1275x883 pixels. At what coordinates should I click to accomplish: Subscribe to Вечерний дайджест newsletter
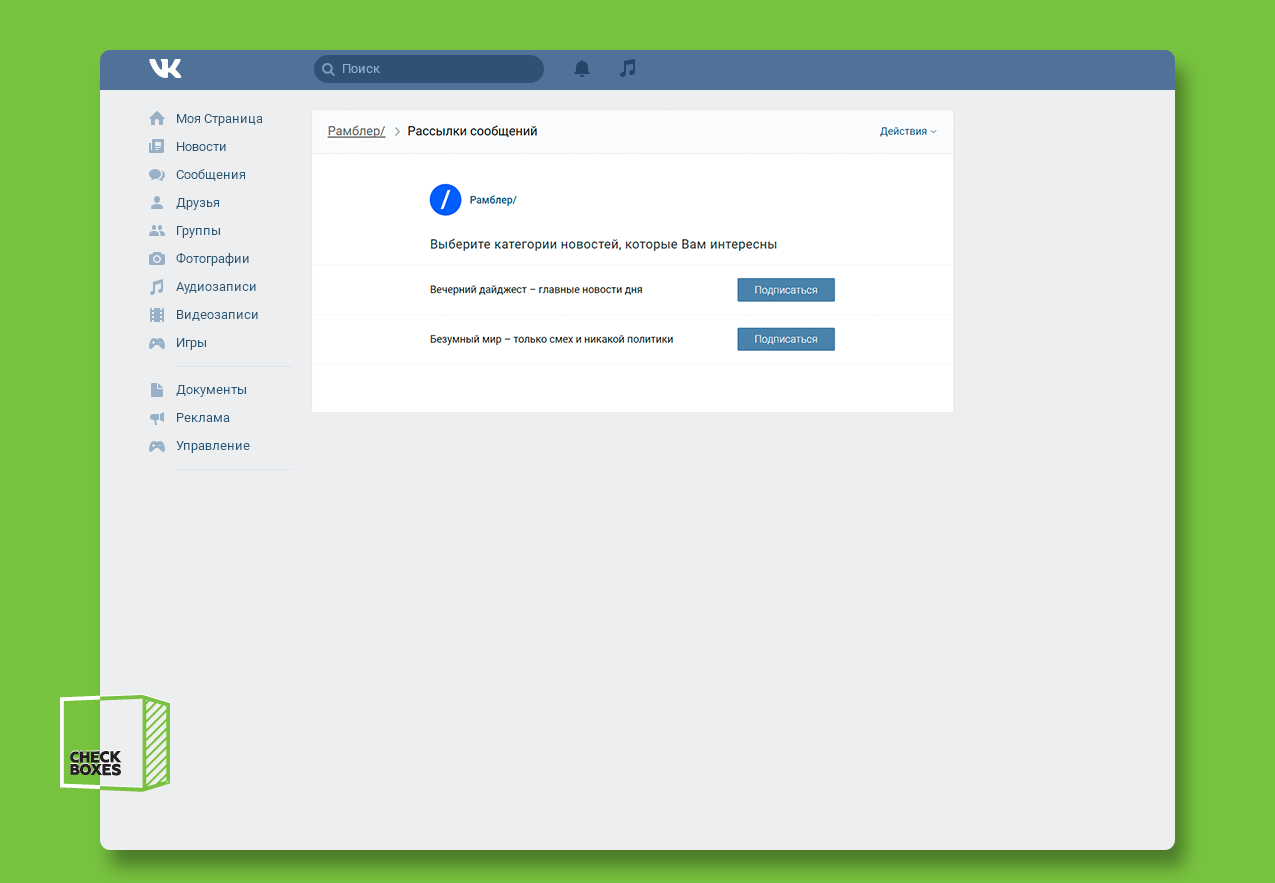pyautogui.click(x=785, y=290)
